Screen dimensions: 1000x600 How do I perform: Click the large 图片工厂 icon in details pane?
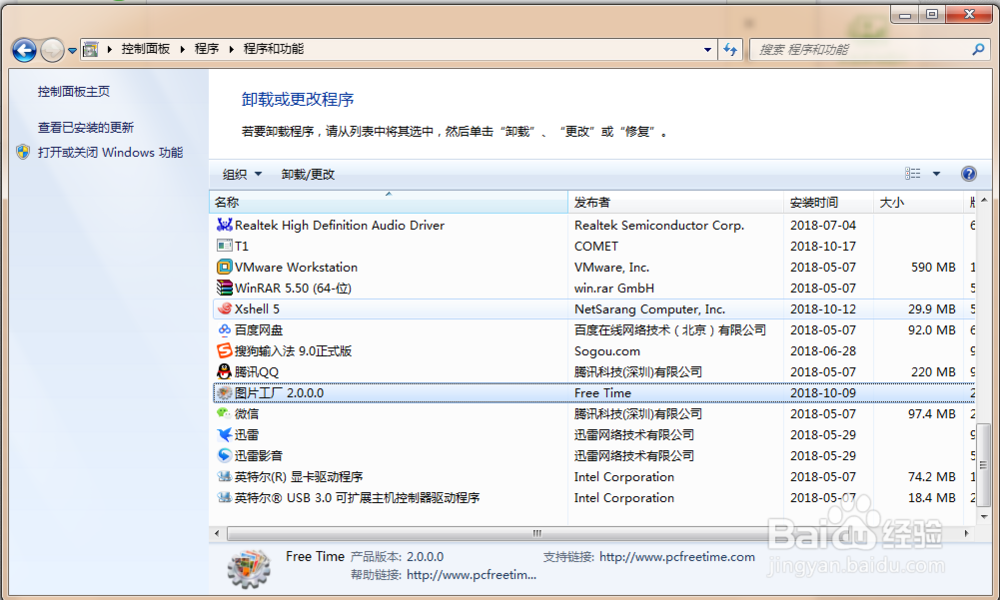pyautogui.click(x=249, y=567)
